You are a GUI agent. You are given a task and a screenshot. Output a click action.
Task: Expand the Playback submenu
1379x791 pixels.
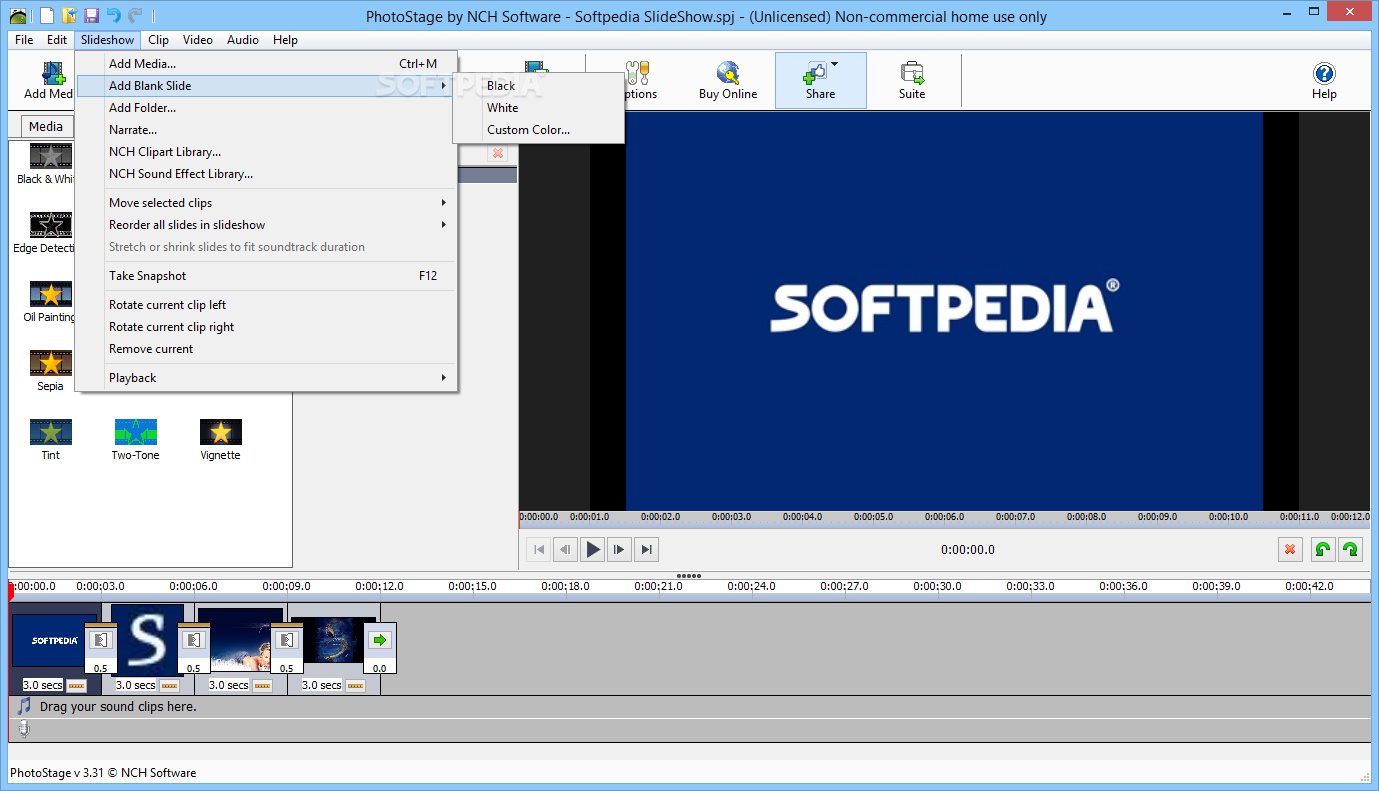tap(444, 378)
